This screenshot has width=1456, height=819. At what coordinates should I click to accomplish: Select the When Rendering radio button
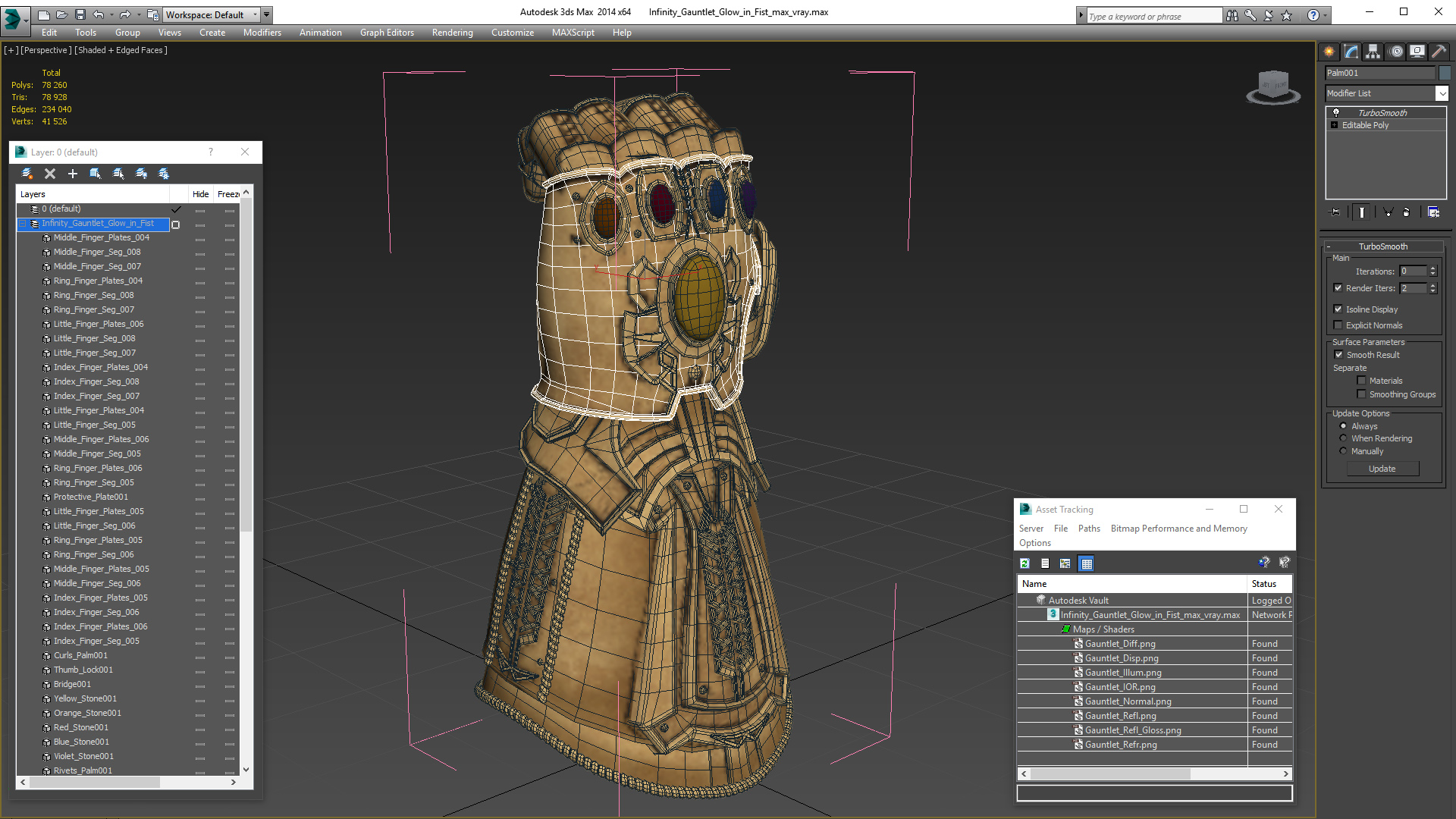click(x=1343, y=438)
